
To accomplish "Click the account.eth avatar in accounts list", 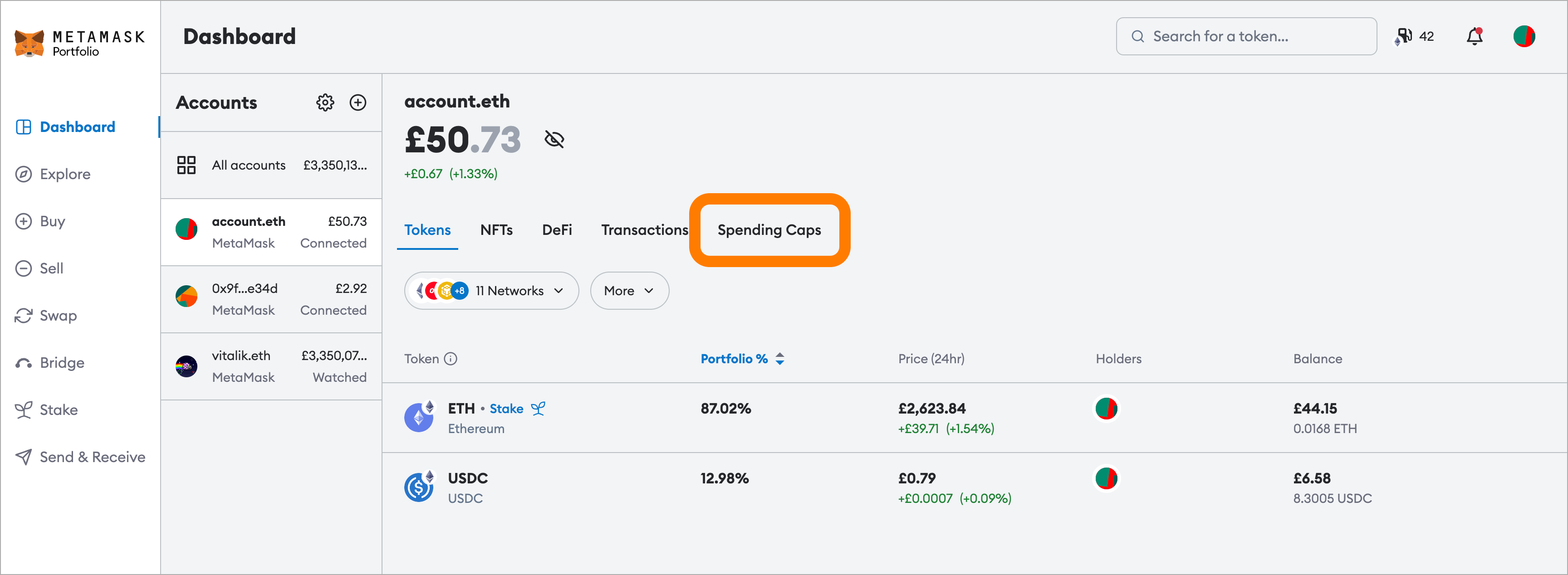I will tap(186, 229).
